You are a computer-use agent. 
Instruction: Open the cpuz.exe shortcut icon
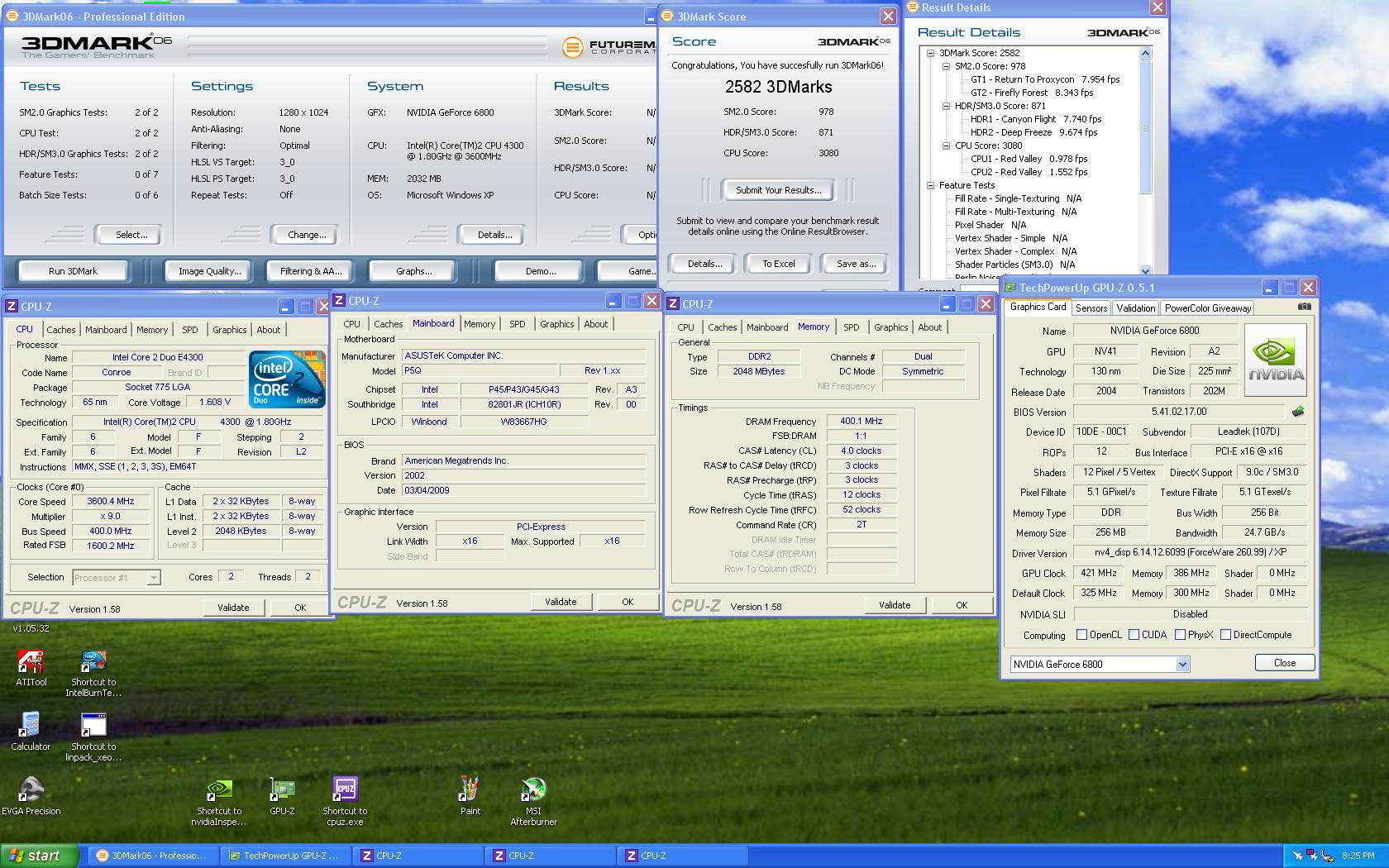coord(345,801)
